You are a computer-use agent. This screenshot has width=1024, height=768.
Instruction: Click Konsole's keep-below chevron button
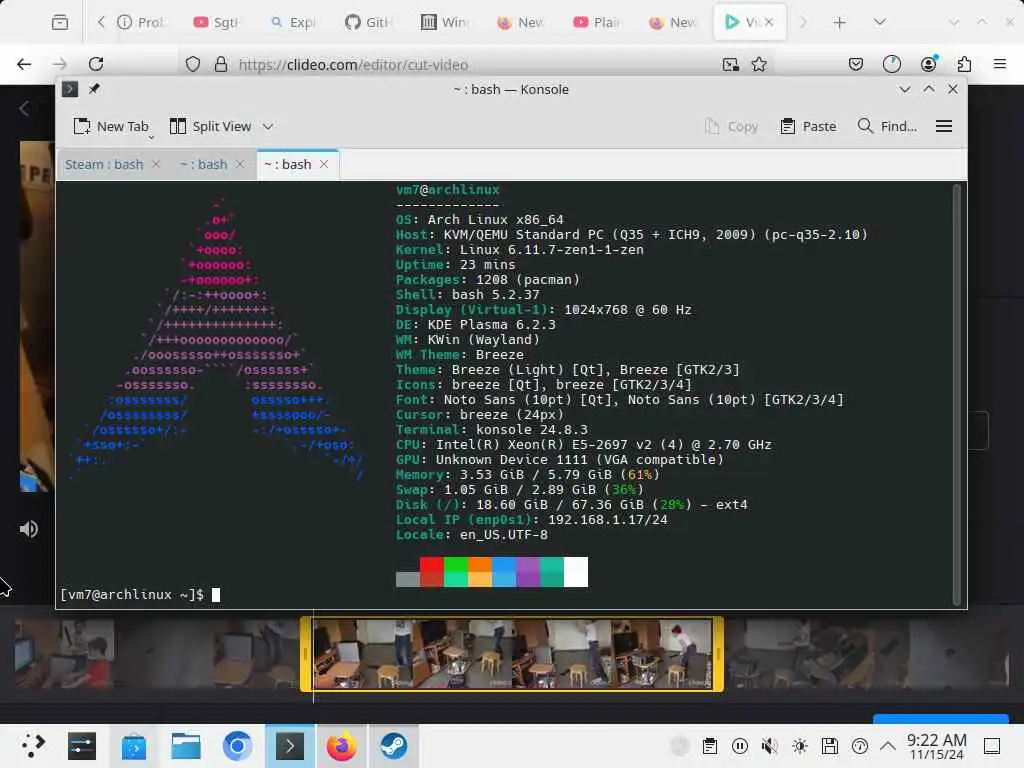pyautogui.click(x=904, y=89)
